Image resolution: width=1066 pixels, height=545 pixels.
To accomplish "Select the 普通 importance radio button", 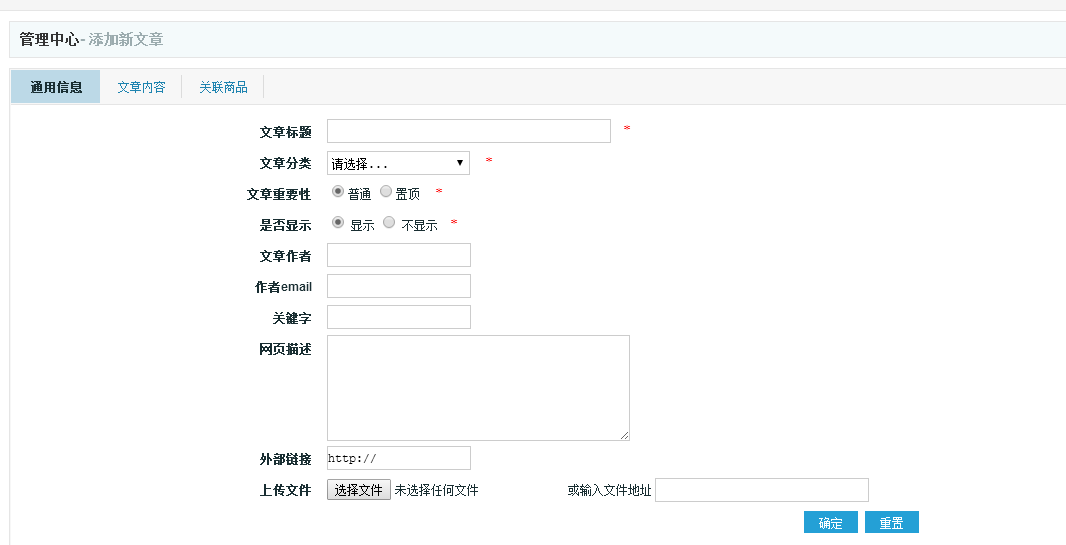I will [x=338, y=191].
